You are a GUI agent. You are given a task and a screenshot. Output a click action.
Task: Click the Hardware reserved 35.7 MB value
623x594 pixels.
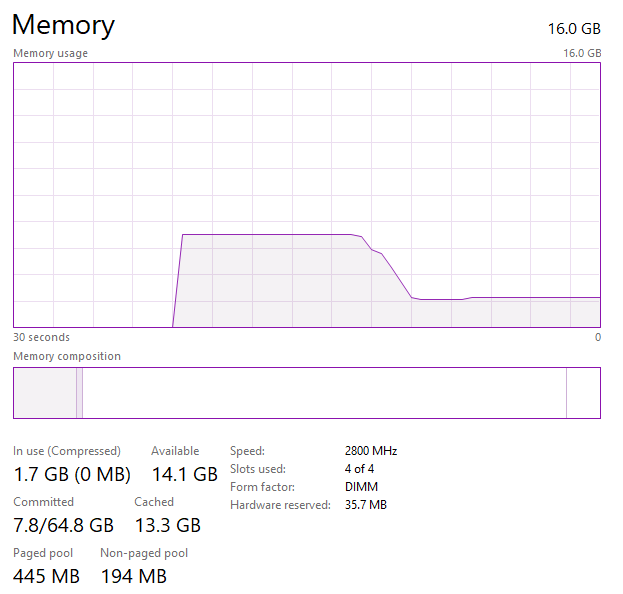(365, 505)
